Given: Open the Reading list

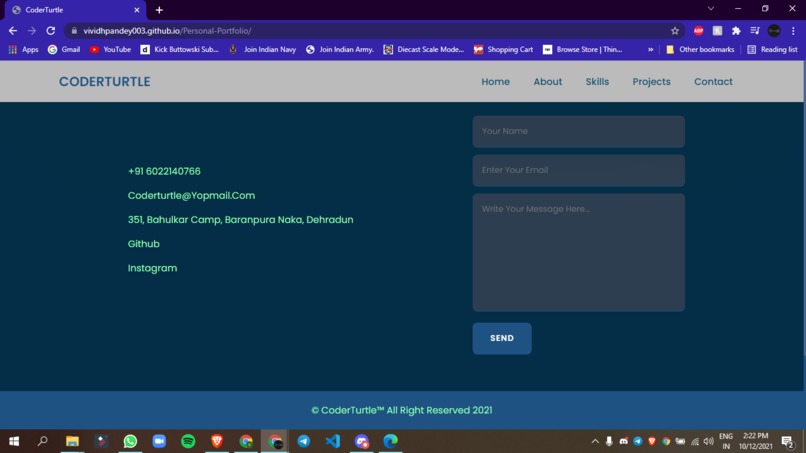Looking at the screenshot, I should pos(772,49).
